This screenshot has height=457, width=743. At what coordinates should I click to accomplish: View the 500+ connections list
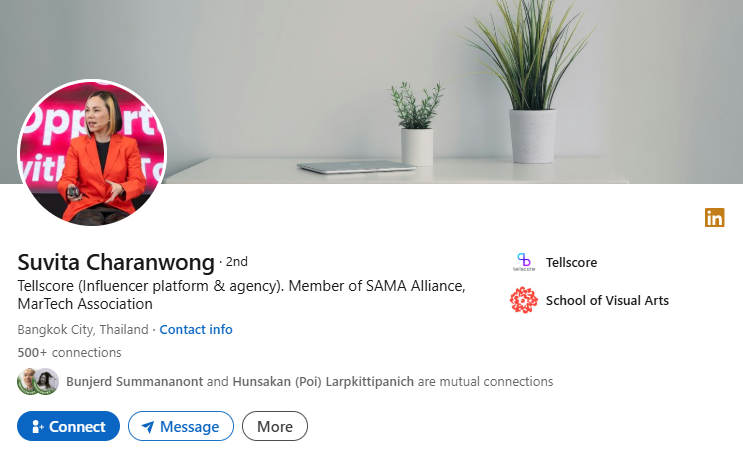pyautogui.click(x=69, y=353)
